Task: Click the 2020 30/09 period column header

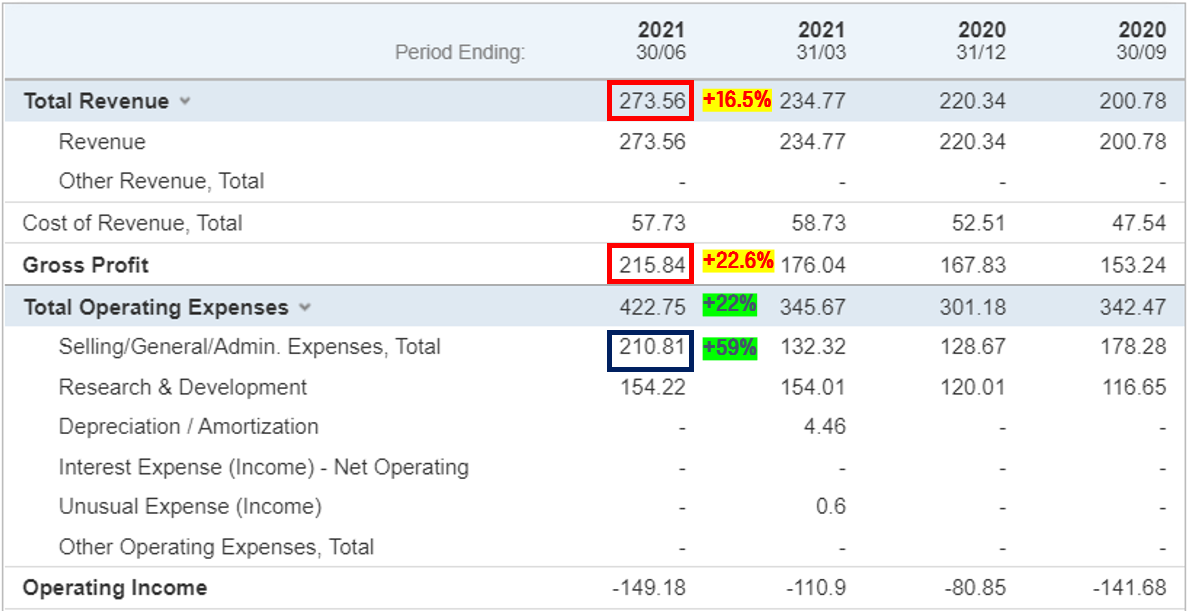Action: [x=1142, y=41]
